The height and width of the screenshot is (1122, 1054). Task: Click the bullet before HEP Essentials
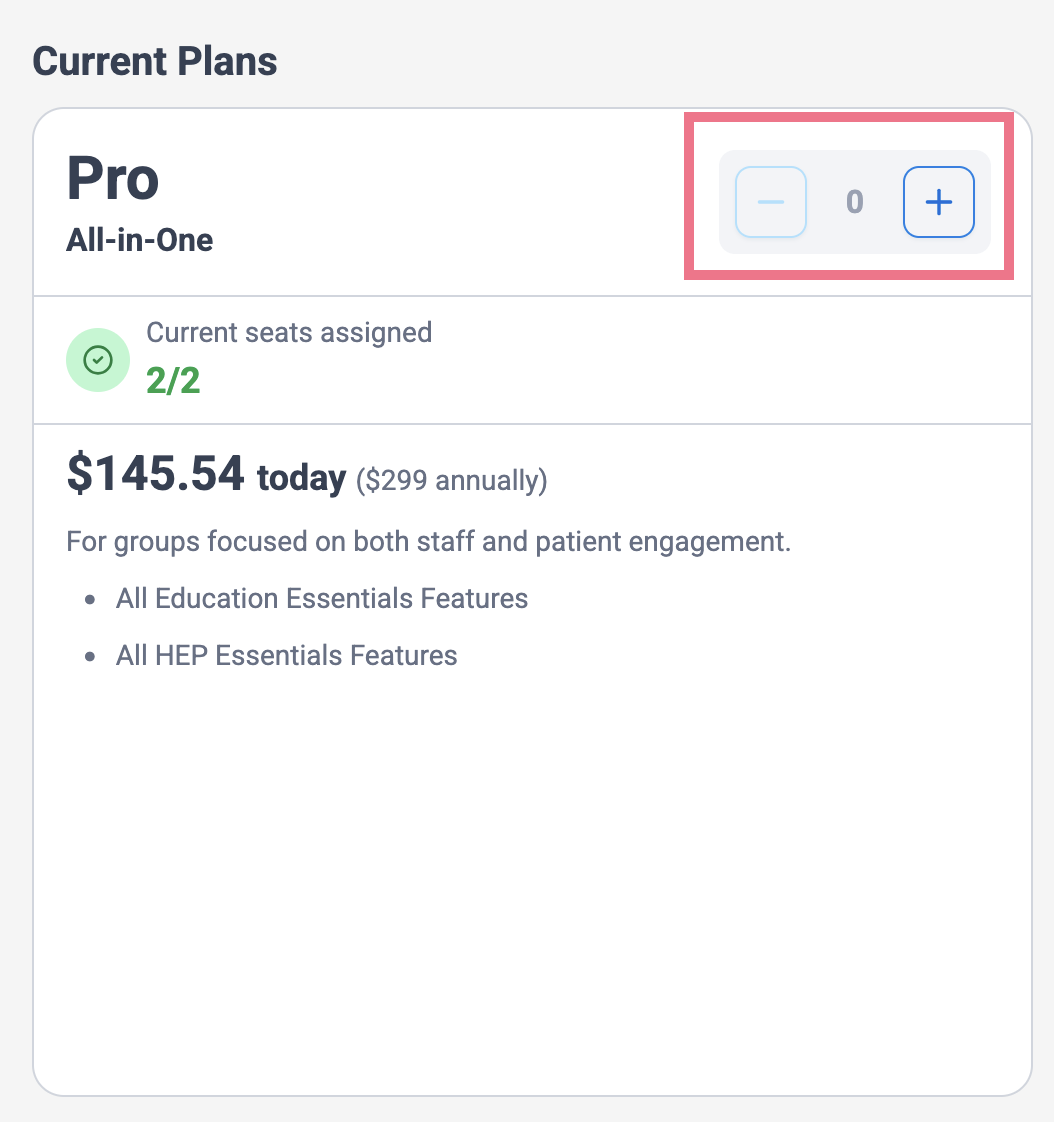click(x=89, y=657)
